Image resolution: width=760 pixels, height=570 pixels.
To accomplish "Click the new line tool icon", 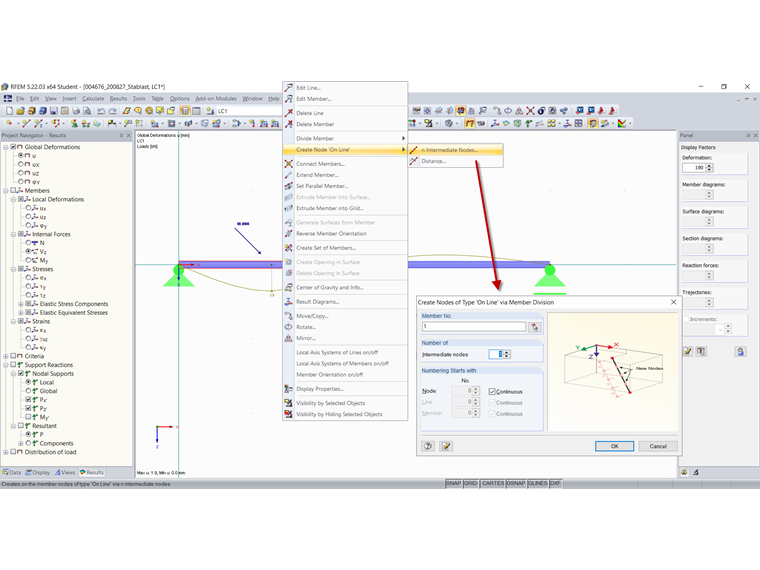I will pyautogui.click(x=26, y=124).
